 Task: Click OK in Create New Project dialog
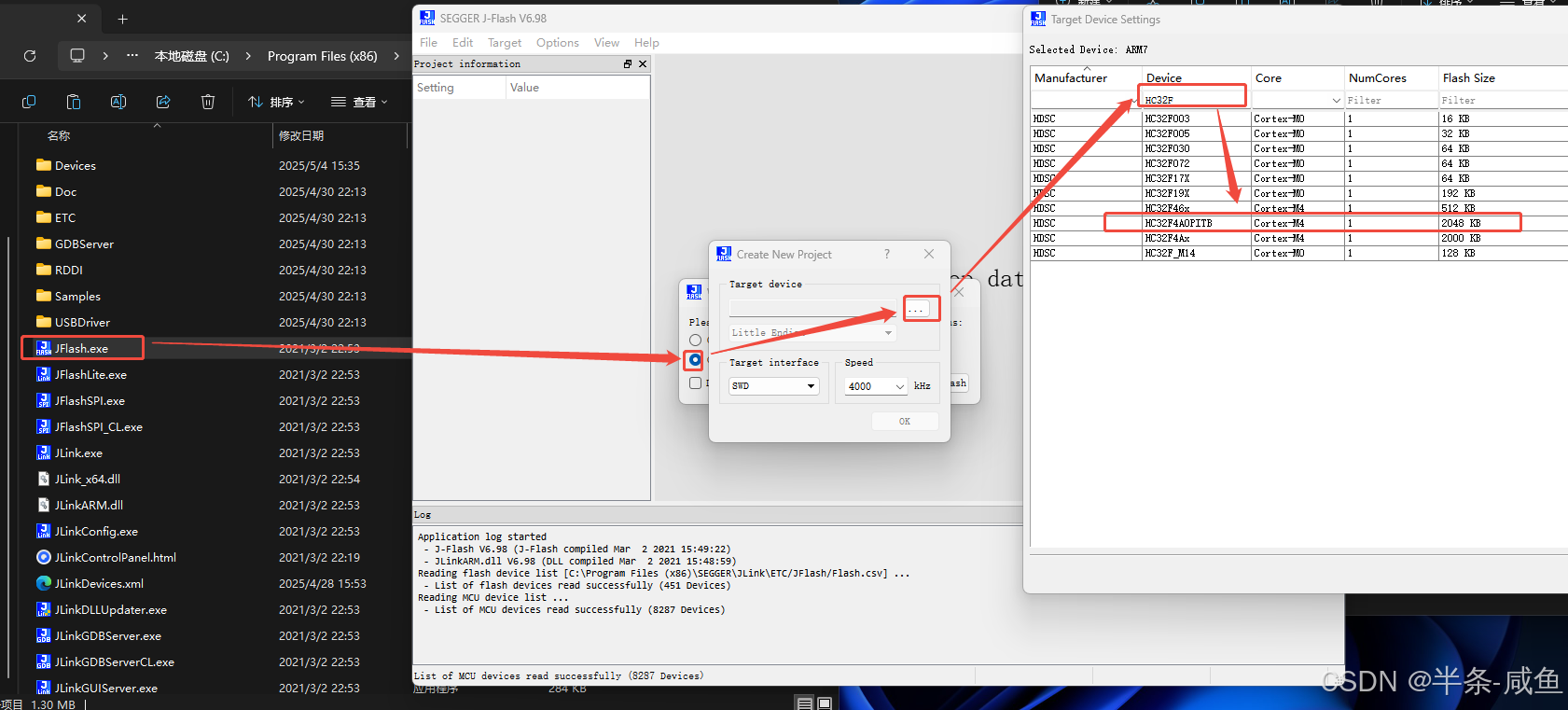905,422
